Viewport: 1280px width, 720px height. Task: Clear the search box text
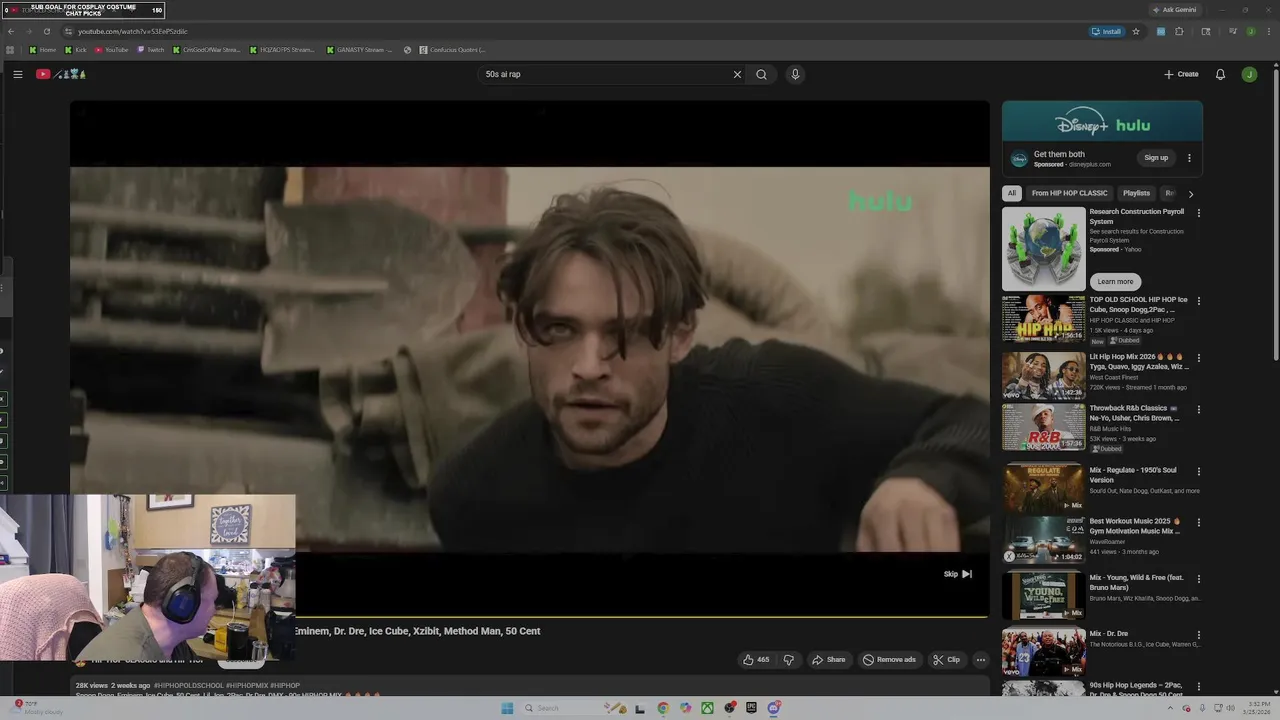[x=737, y=74]
